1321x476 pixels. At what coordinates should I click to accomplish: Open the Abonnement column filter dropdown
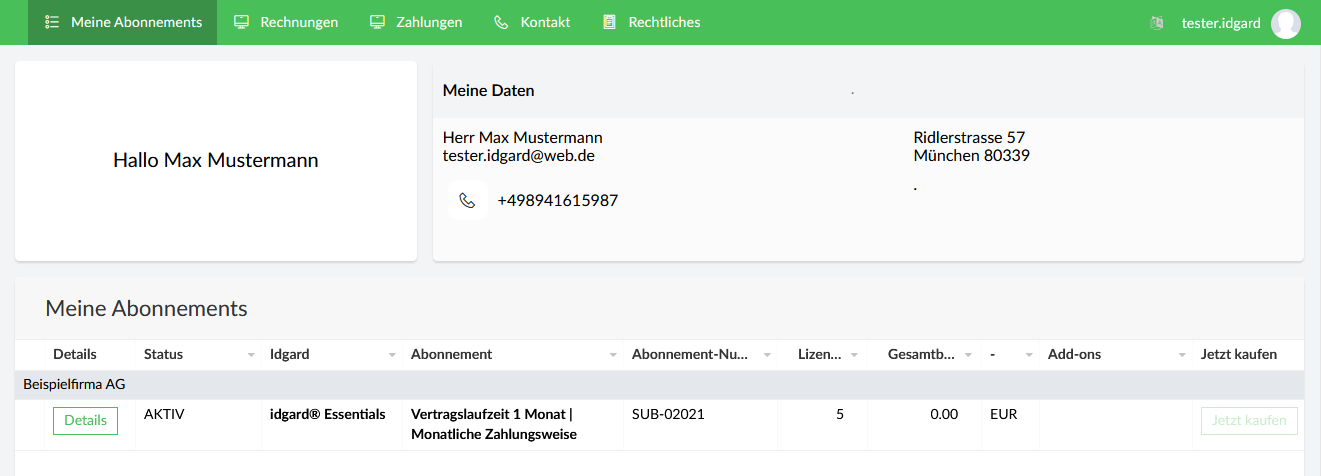tap(613, 355)
